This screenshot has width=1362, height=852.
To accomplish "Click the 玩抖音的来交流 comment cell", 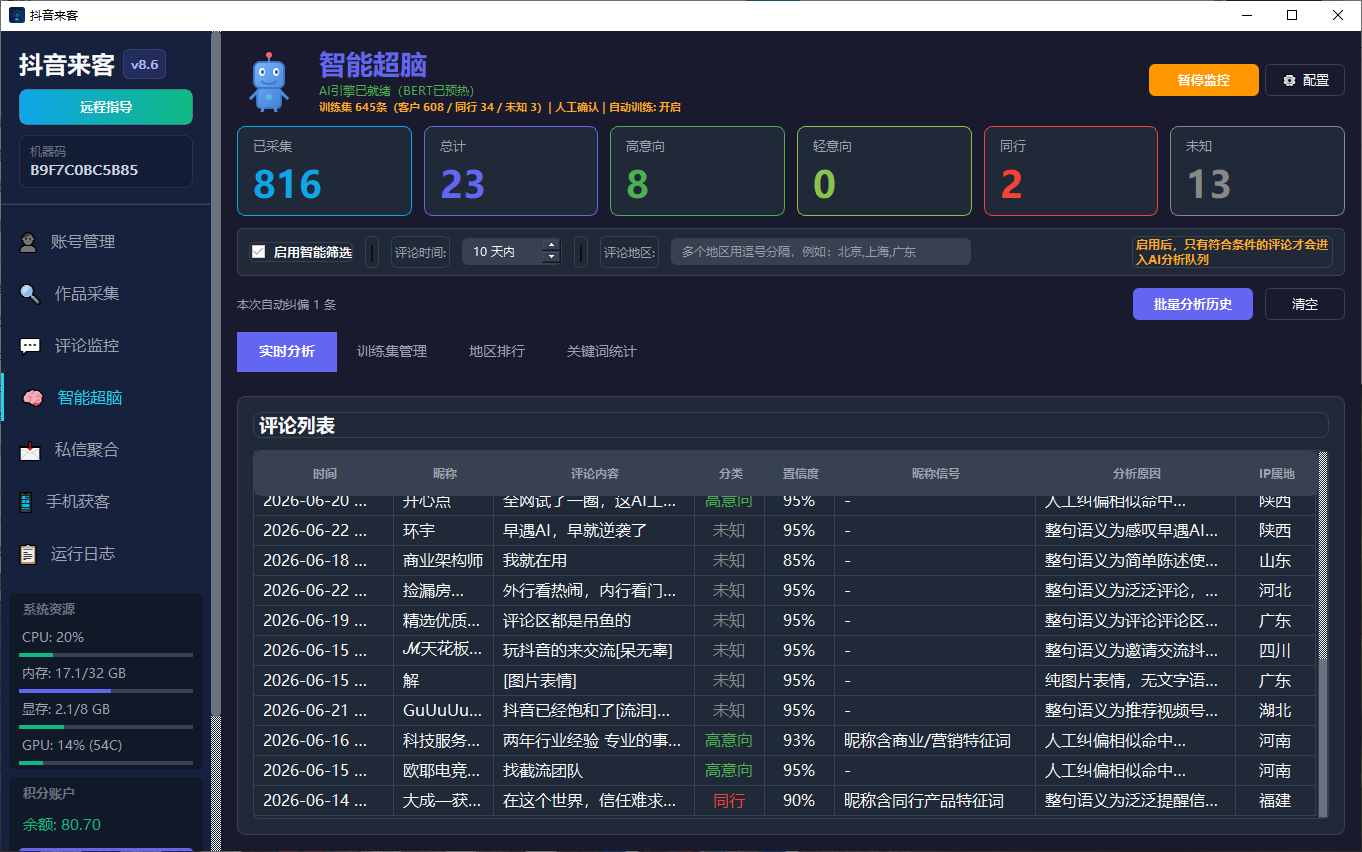I will tap(594, 651).
